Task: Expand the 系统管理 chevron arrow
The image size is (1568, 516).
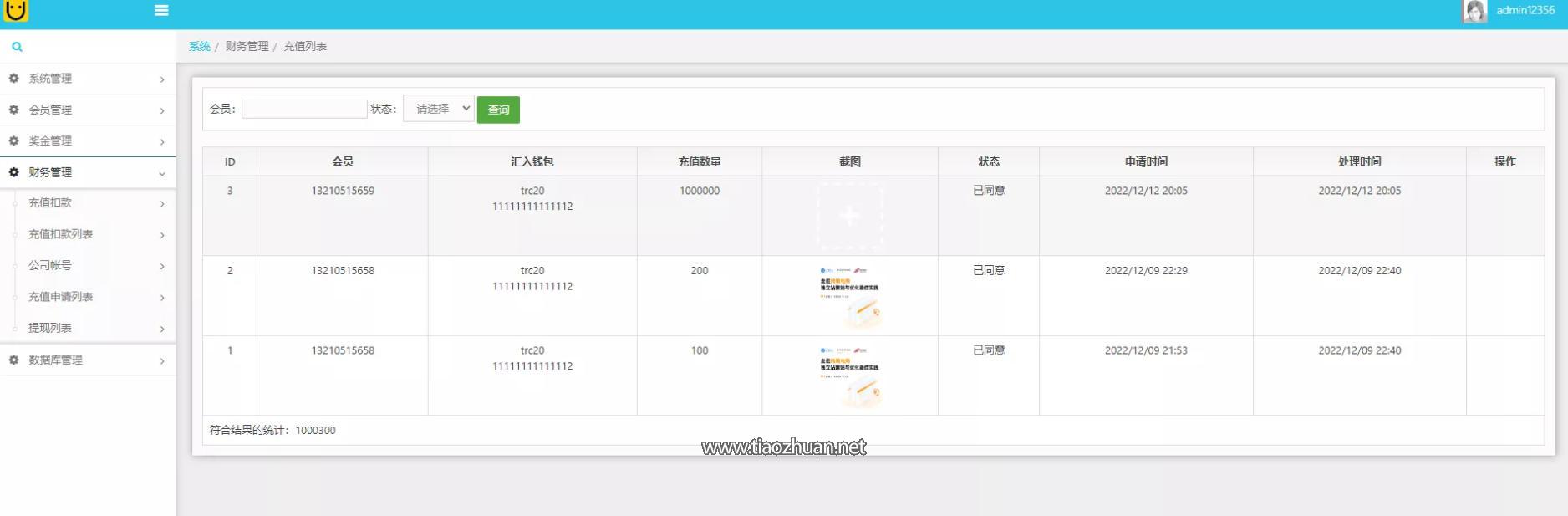Action: tap(161, 79)
